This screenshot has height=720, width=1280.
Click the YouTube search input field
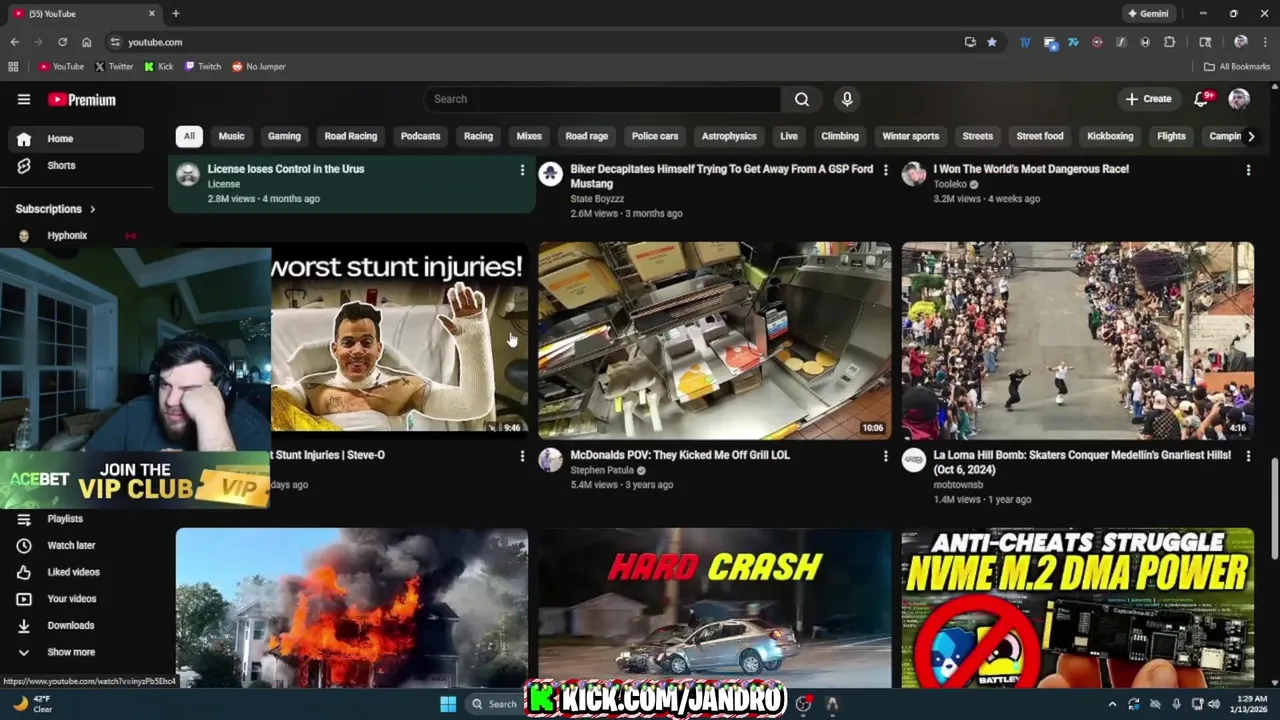tap(602, 99)
